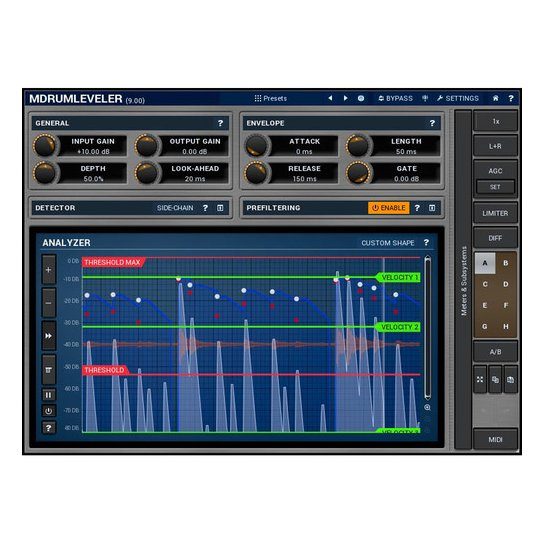Click the Look-Ahead knob
The image size is (544, 544).
coord(146,173)
